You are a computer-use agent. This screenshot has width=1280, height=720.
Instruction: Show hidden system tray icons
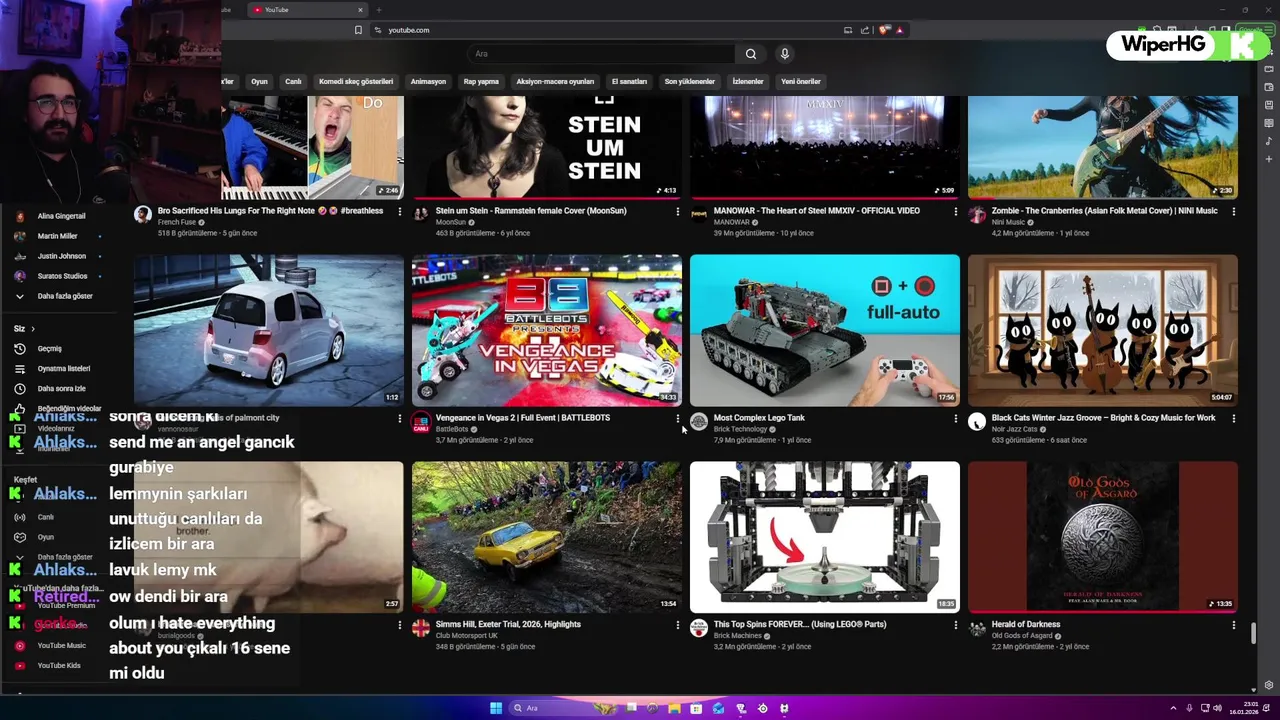point(1174,708)
